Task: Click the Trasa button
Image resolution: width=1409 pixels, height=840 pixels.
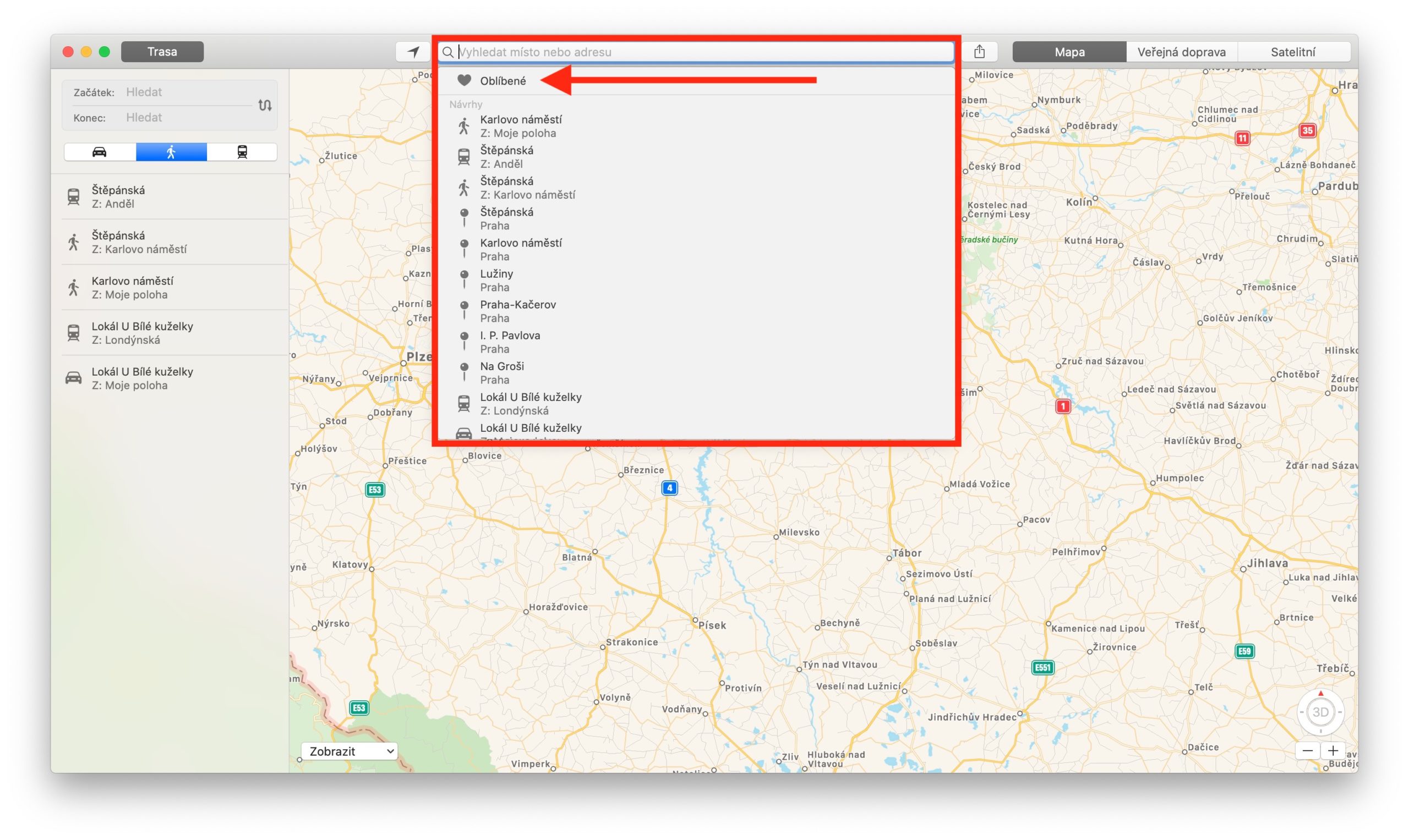Action: click(162, 52)
